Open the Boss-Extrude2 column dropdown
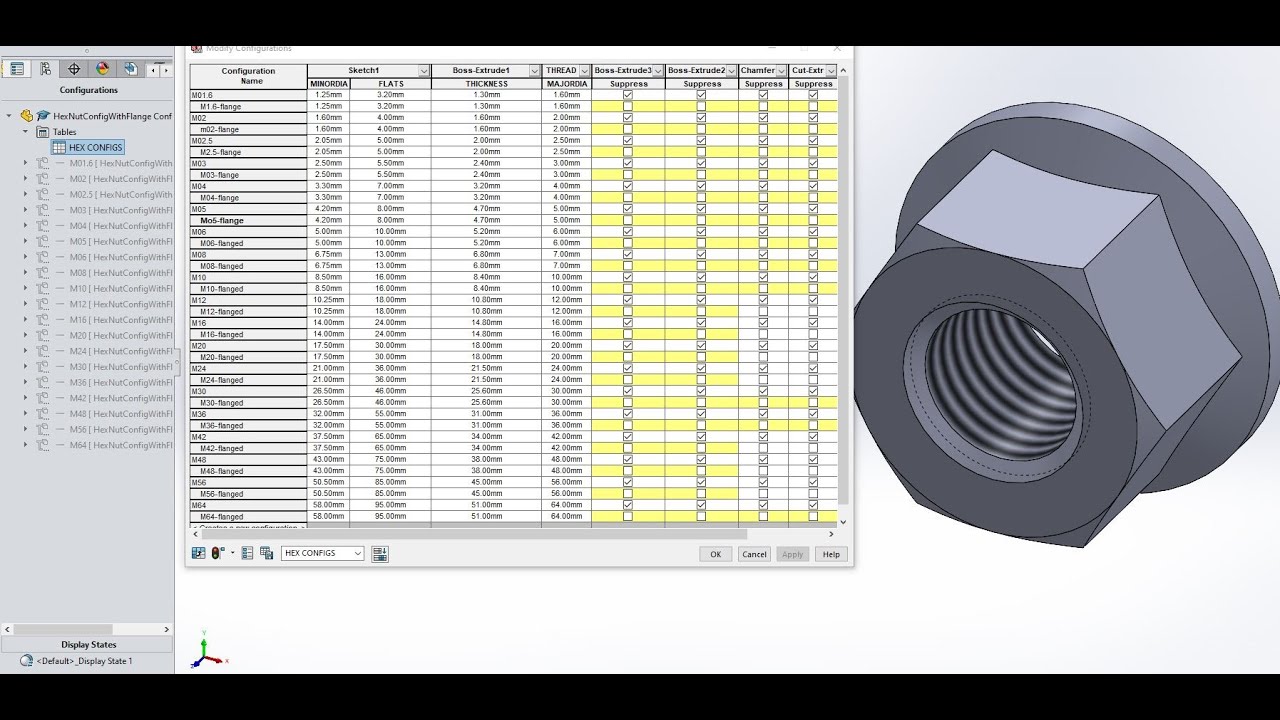1280x720 pixels. (732, 71)
